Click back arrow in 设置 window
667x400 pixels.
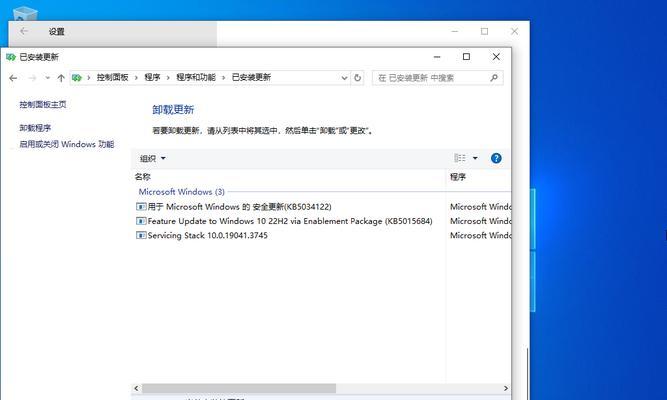click(24, 31)
